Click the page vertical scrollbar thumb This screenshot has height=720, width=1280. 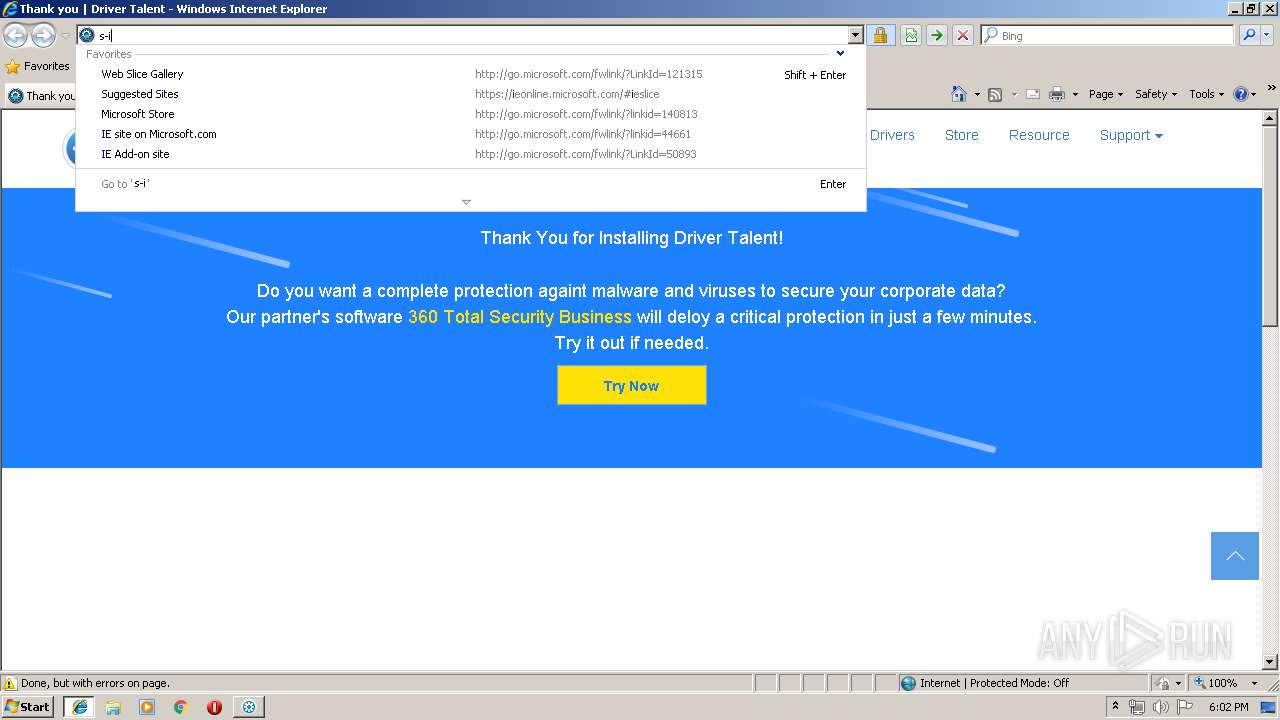click(x=1270, y=225)
